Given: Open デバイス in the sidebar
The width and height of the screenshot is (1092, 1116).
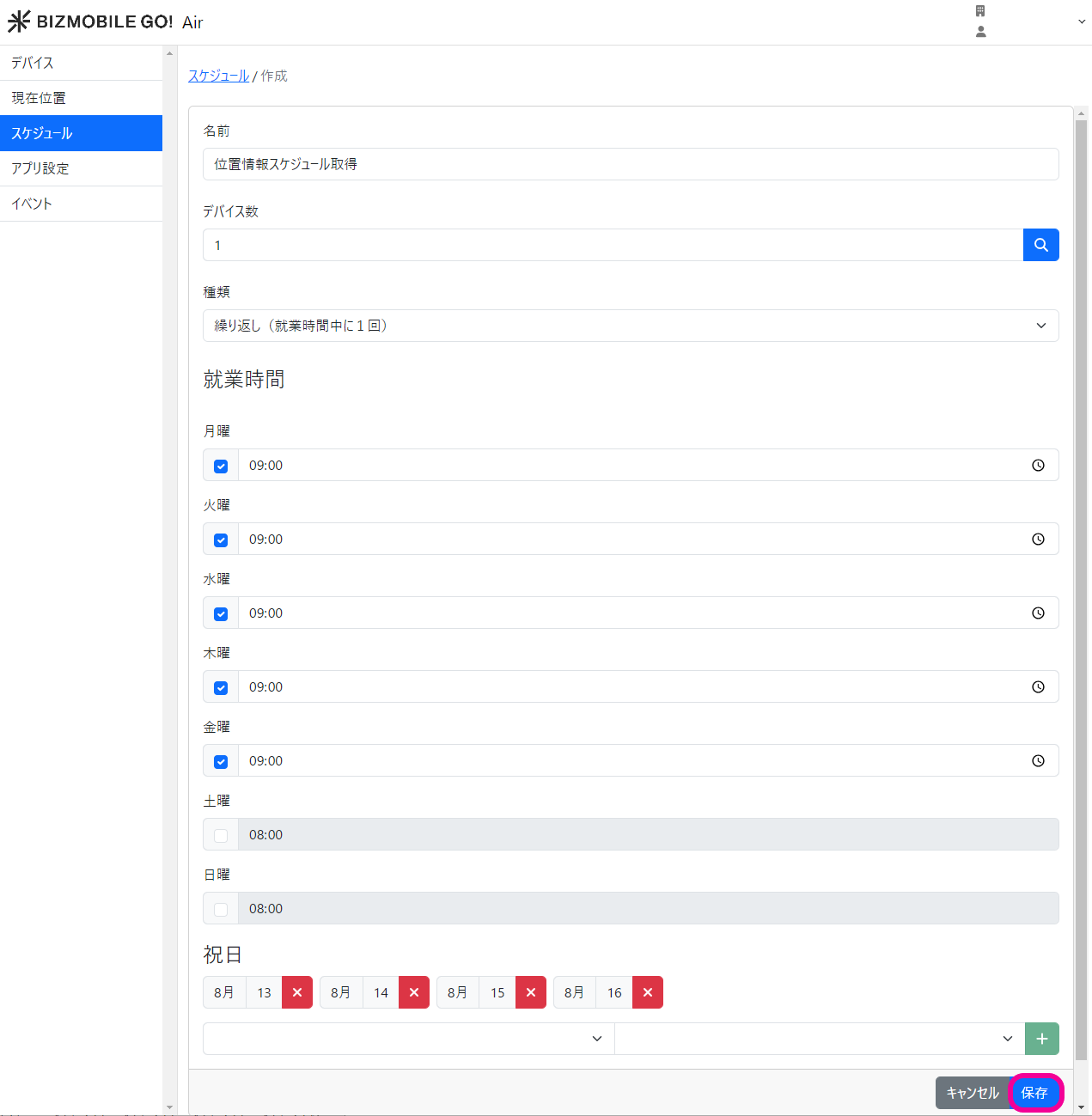Looking at the screenshot, I should click(81, 63).
